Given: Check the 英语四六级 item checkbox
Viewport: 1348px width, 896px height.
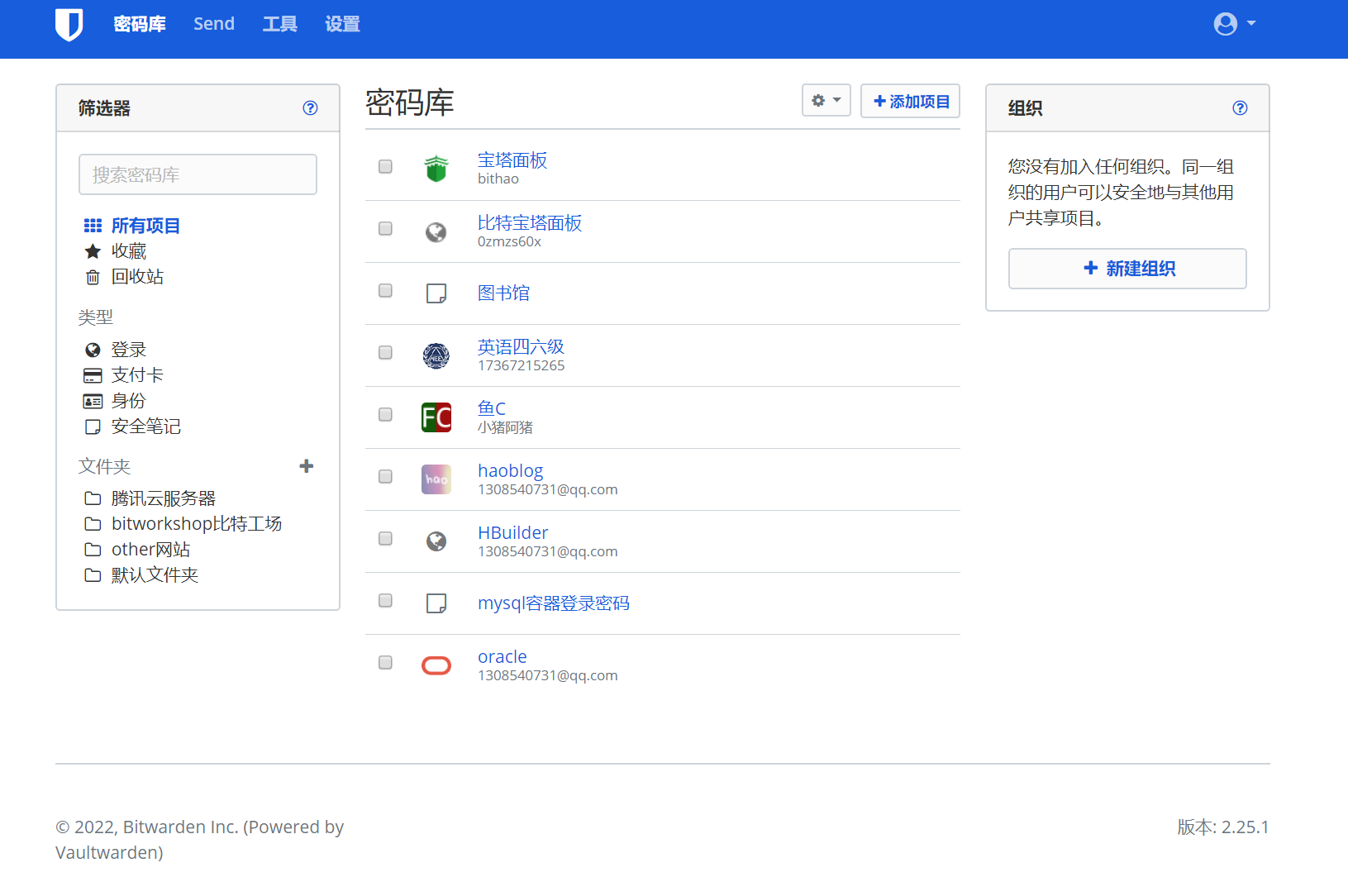Looking at the screenshot, I should pos(385,352).
